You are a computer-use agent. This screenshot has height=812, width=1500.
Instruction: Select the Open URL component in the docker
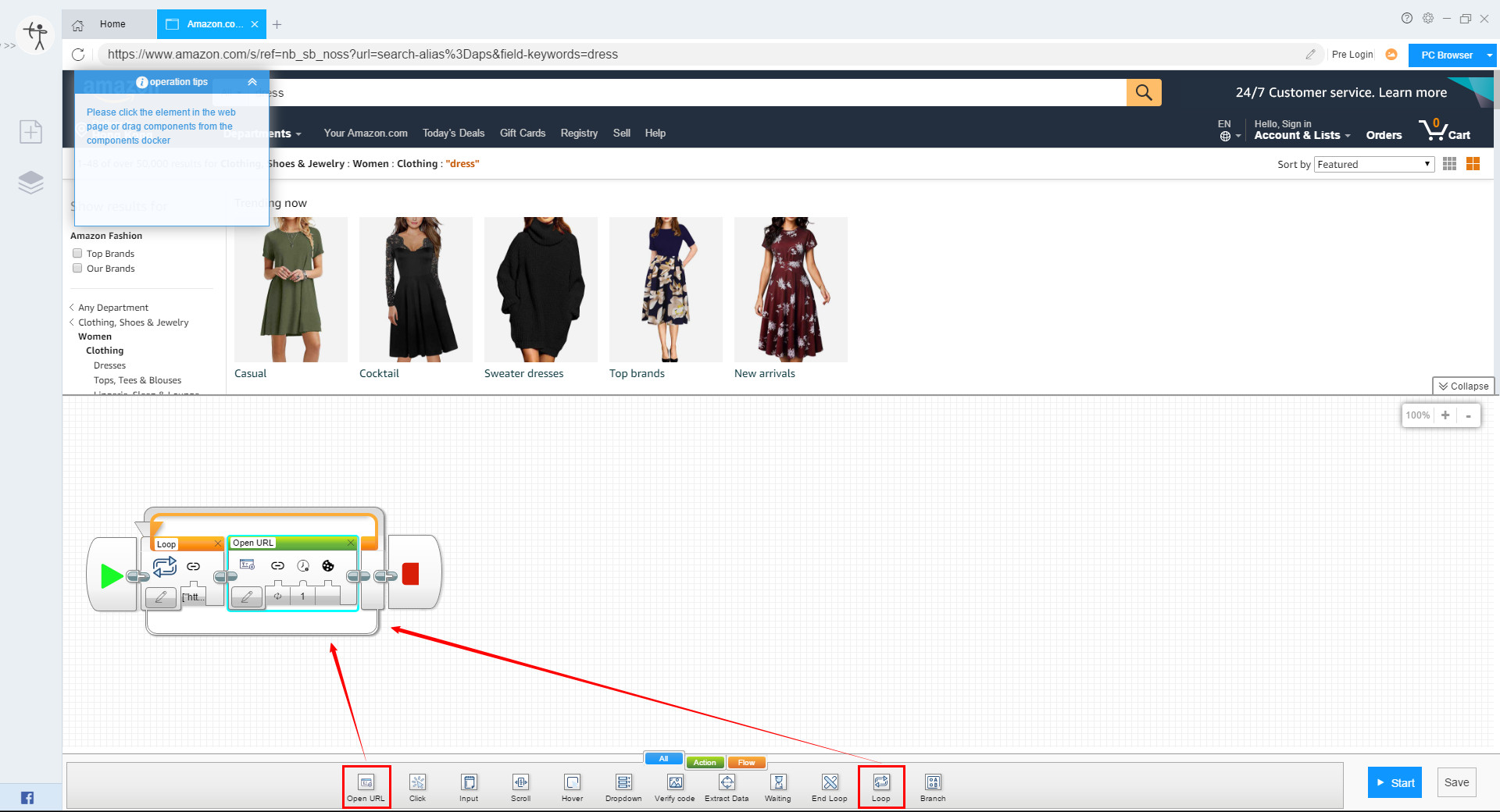[x=366, y=786]
